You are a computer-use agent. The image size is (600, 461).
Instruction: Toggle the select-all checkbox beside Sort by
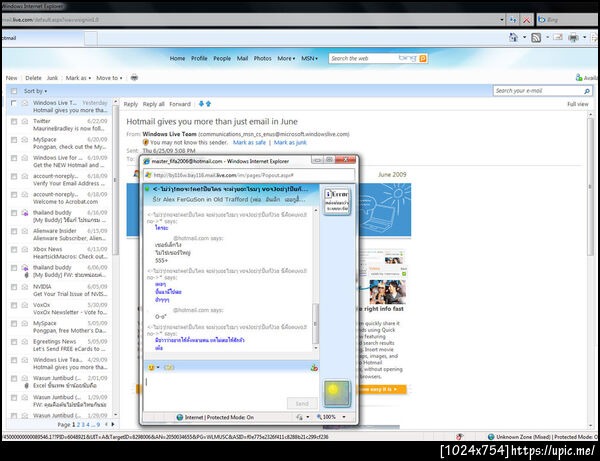point(14,91)
